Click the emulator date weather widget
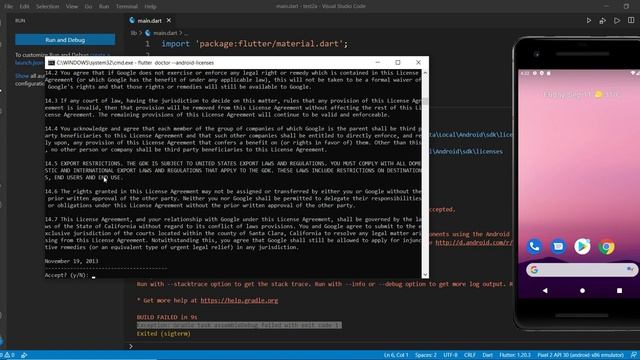 pos(580,94)
